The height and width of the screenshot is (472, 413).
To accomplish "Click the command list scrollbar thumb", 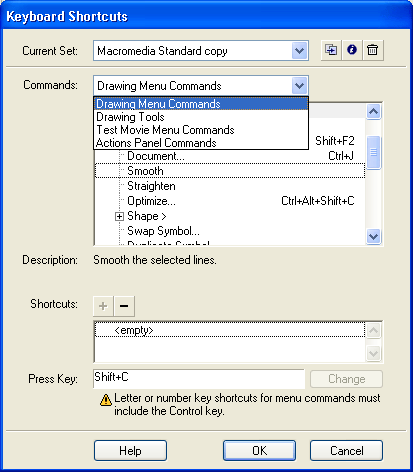I will pyautogui.click(x=373, y=153).
